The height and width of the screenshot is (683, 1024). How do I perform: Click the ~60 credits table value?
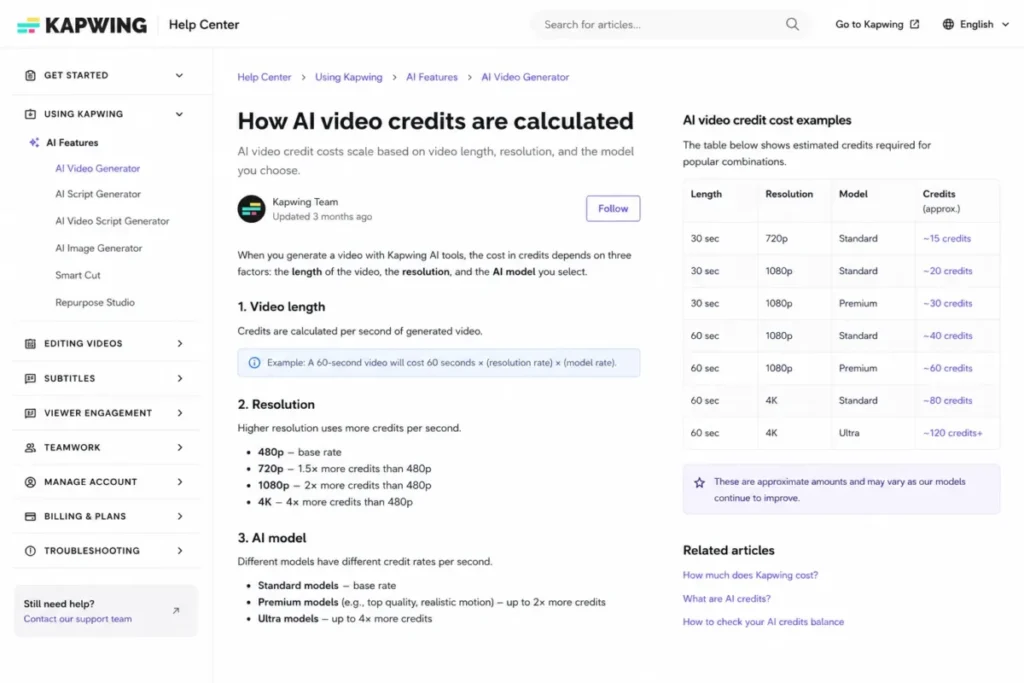(x=947, y=368)
